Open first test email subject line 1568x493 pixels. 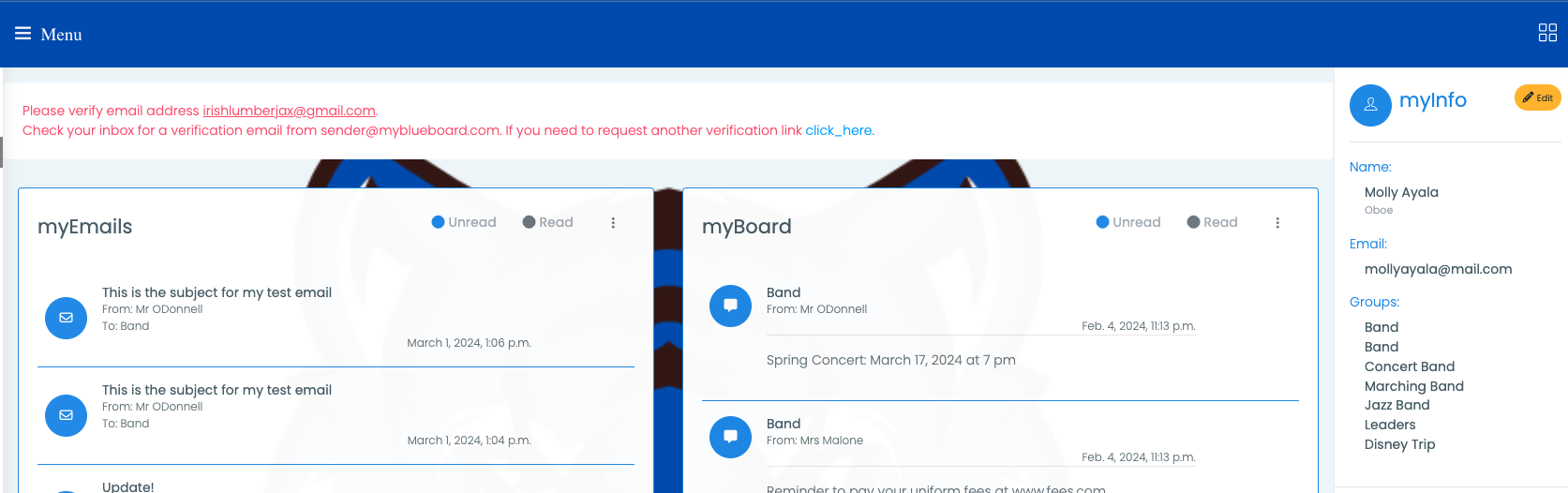217,292
